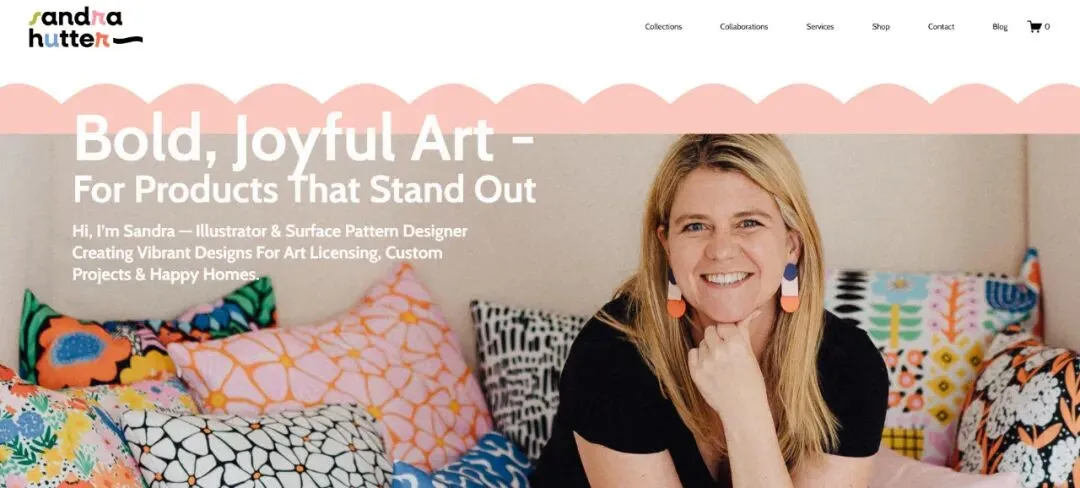This screenshot has width=1080, height=488.
Task: Click the pink scalloped banner strip
Action: point(540,109)
